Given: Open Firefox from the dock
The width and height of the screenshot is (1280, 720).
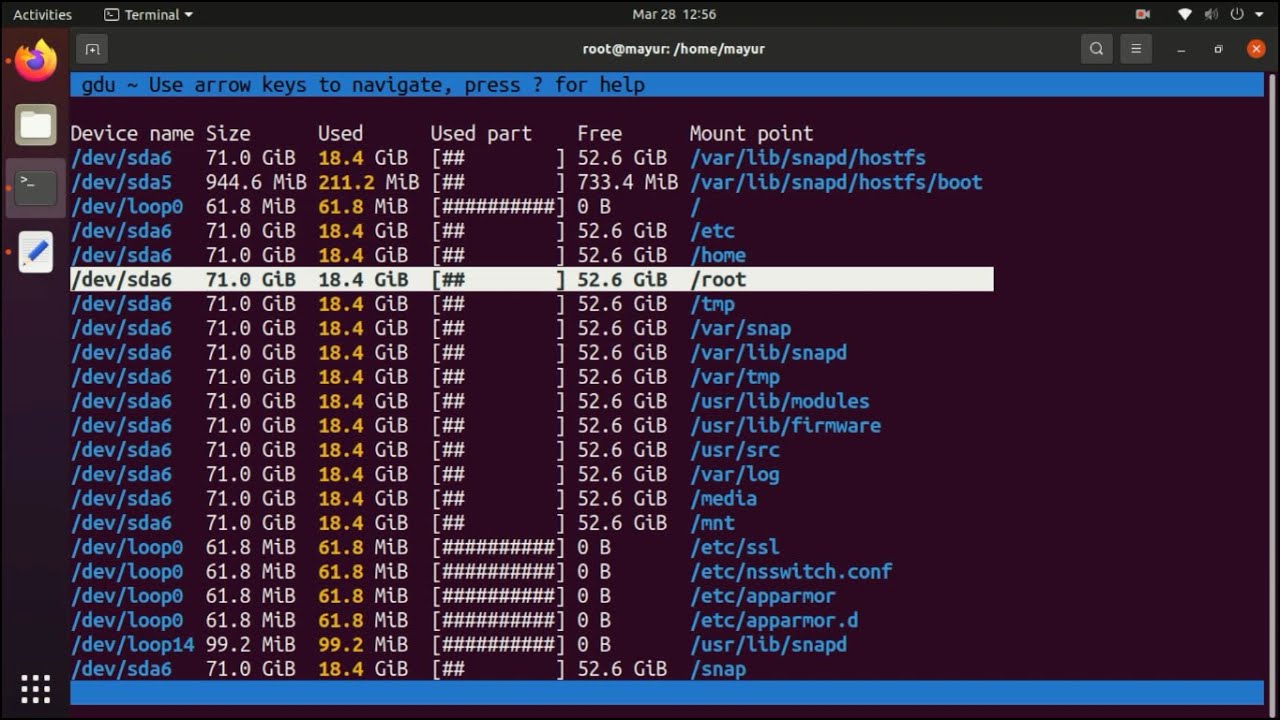Looking at the screenshot, I should (36, 60).
